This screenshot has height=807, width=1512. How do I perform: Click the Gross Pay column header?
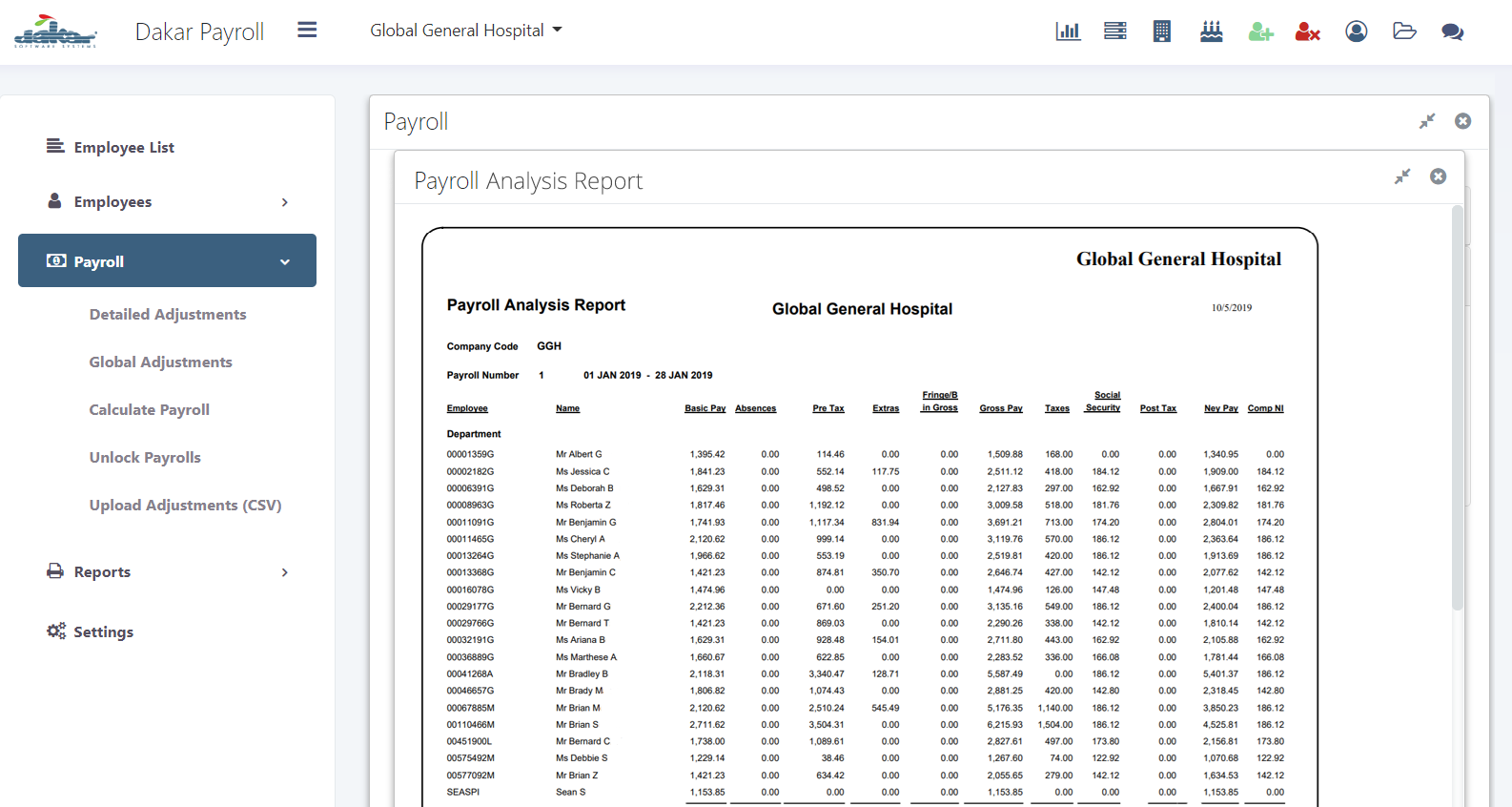(x=1001, y=408)
